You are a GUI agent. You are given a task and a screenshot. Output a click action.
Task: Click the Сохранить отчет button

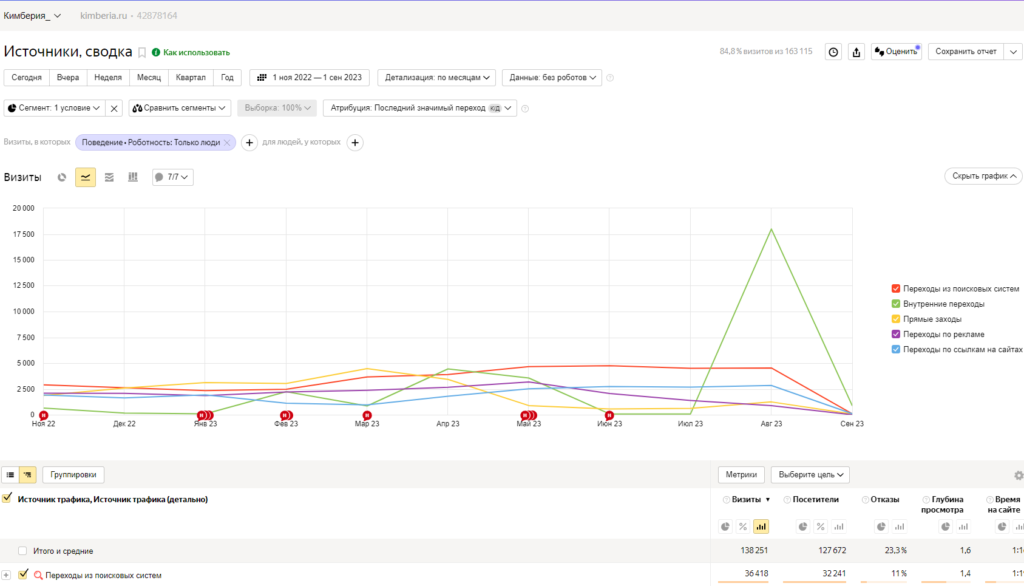(966, 52)
